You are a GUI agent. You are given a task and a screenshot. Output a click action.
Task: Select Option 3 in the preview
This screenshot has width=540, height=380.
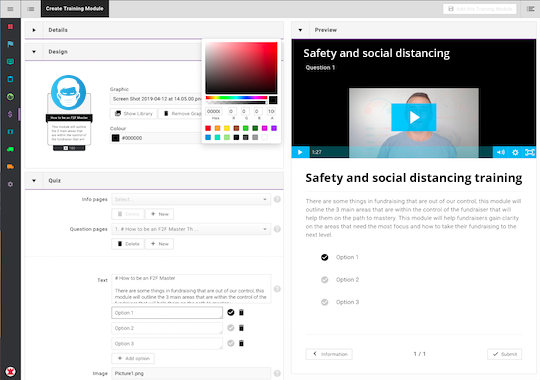(324, 302)
